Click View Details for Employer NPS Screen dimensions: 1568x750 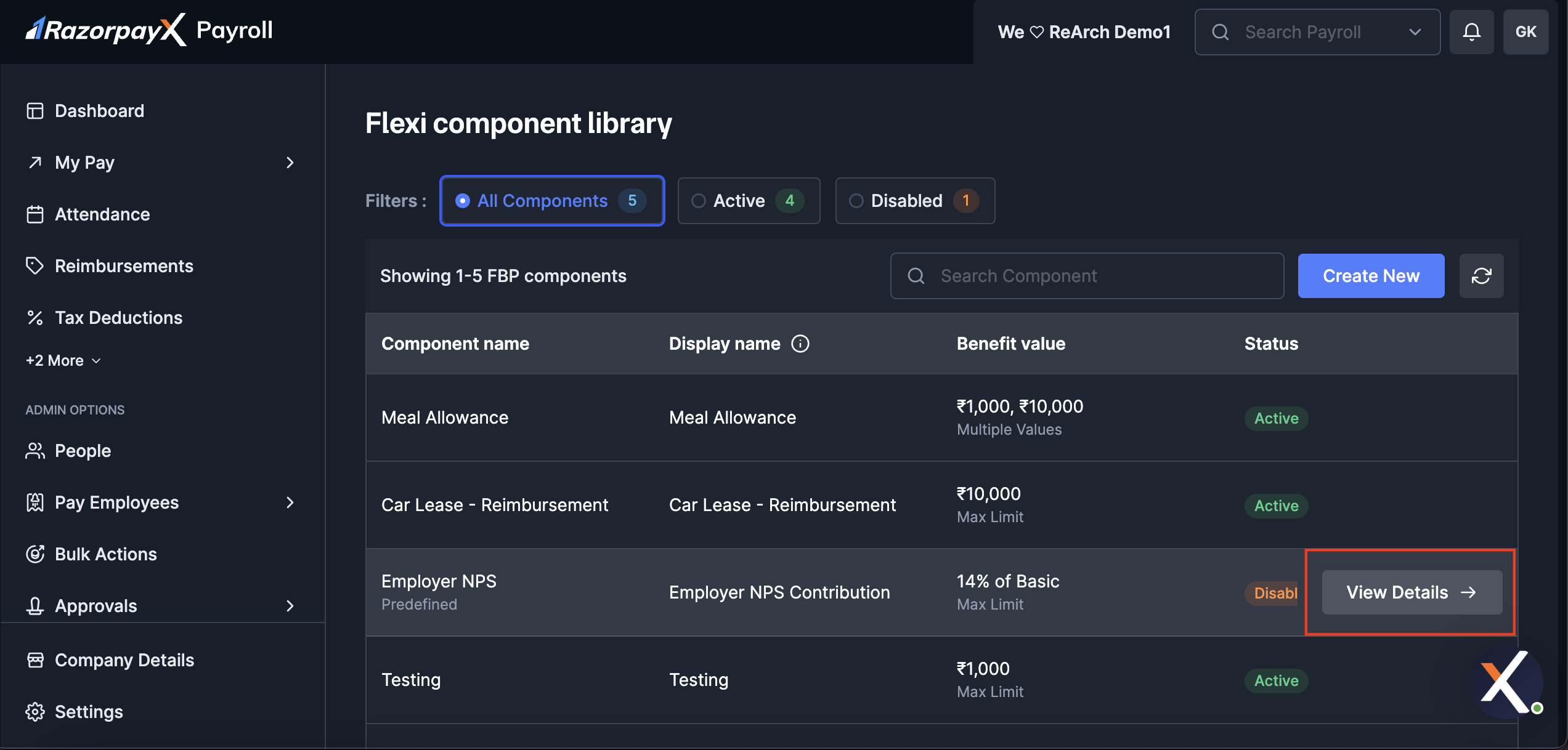1412,592
